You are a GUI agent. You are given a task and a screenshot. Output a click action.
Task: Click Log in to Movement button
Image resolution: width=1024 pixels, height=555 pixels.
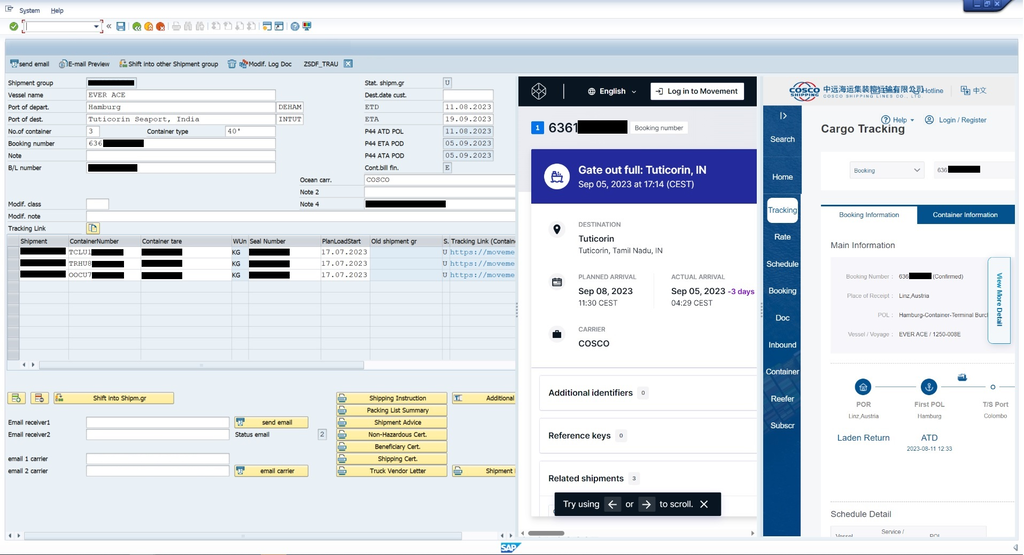point(697,91)
